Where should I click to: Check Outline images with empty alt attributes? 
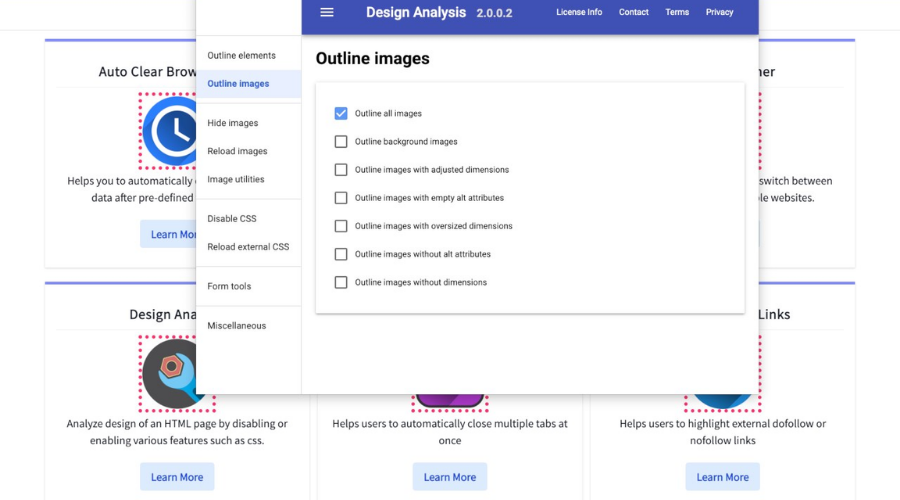click(341, 197)
